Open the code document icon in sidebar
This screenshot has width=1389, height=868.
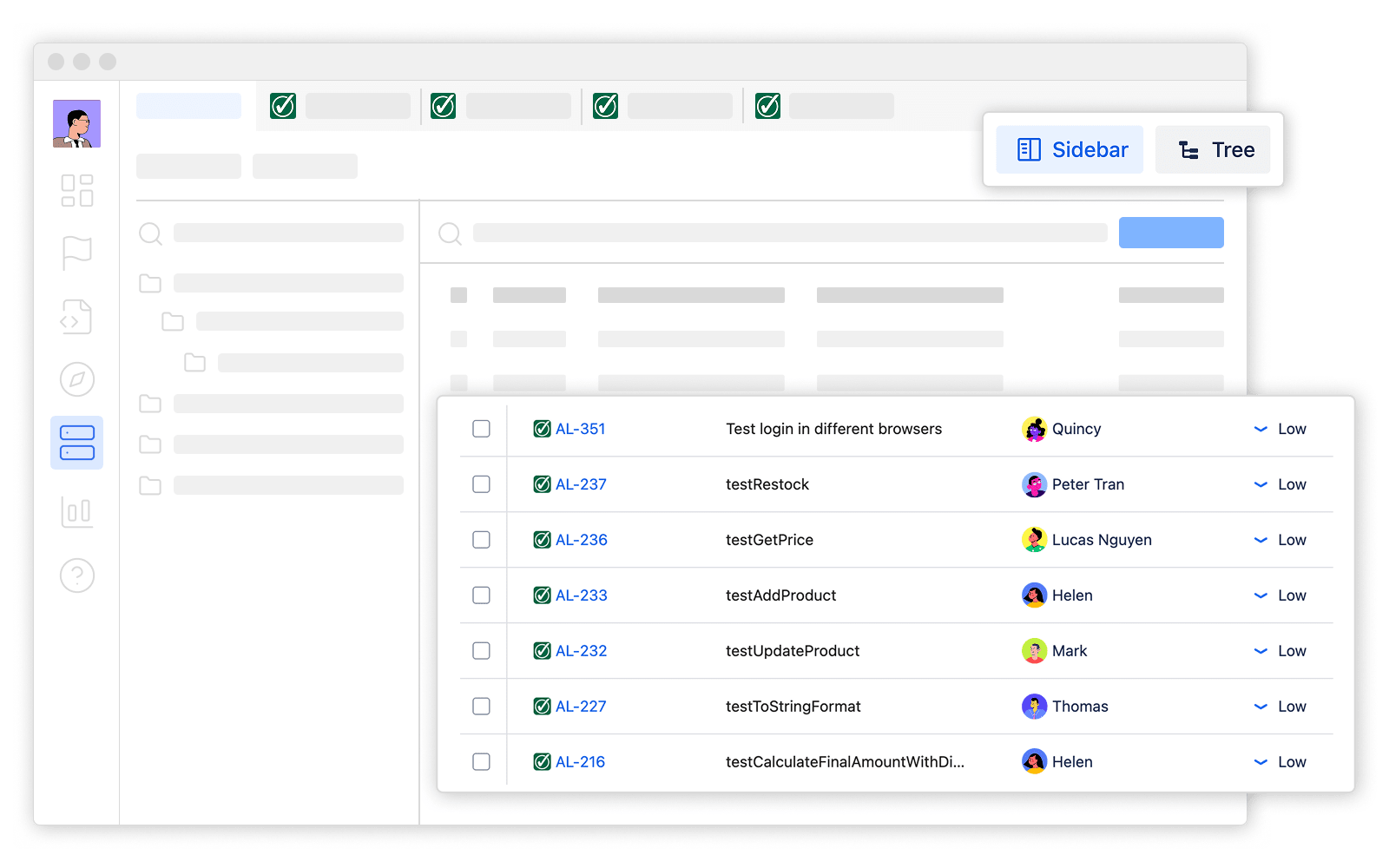pos(76,317)
